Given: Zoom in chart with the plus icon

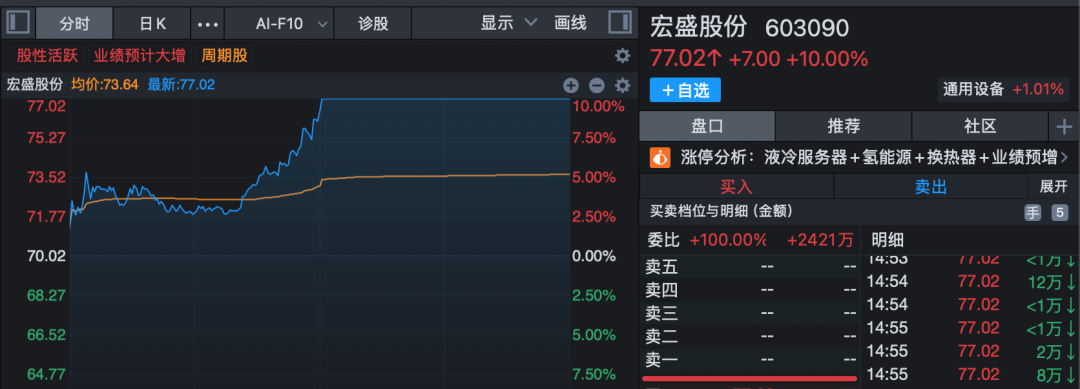Looking at the screenshot, I should click(x=571, y=85).
